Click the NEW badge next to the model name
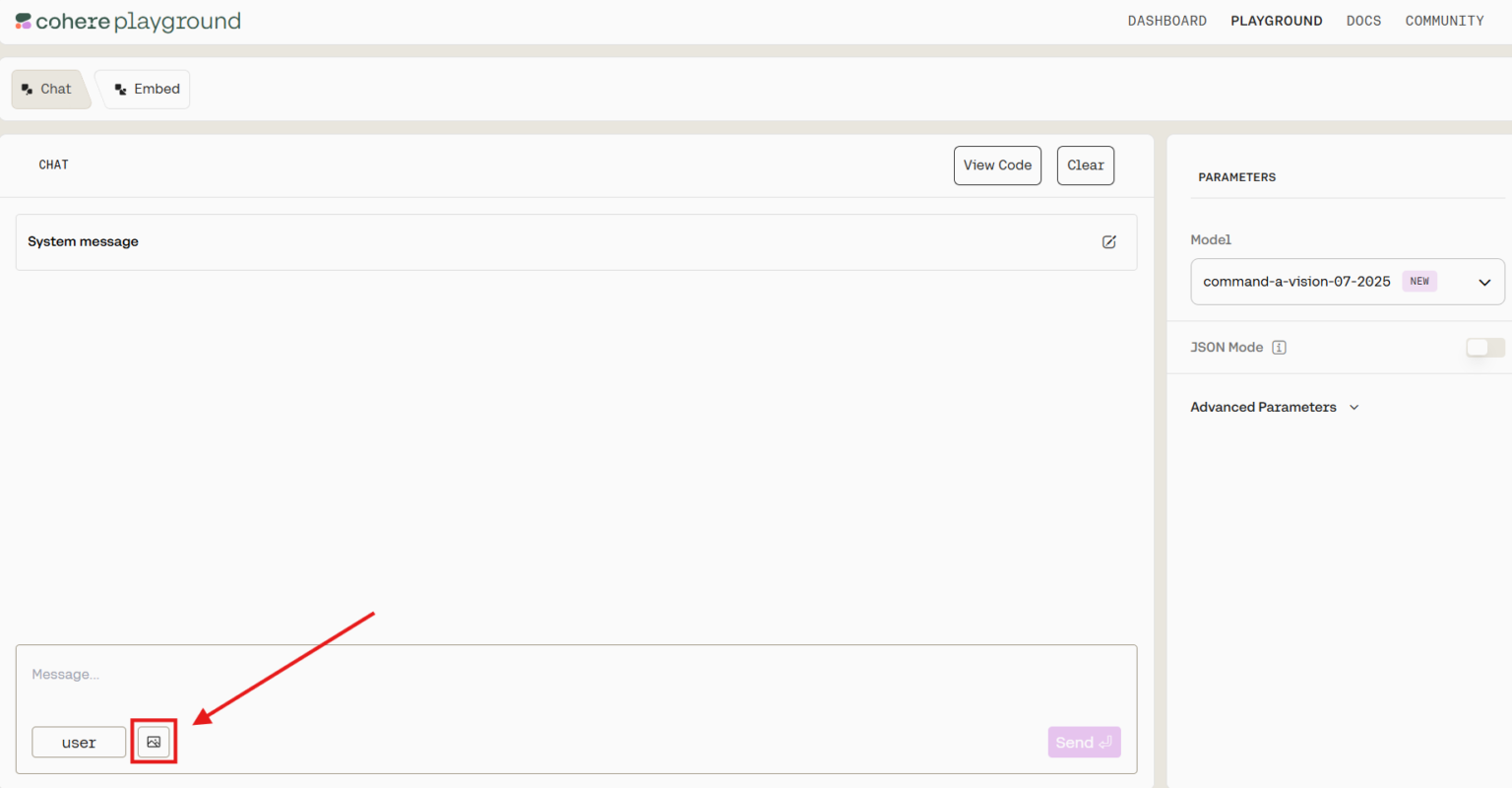 click(1418, 281)
